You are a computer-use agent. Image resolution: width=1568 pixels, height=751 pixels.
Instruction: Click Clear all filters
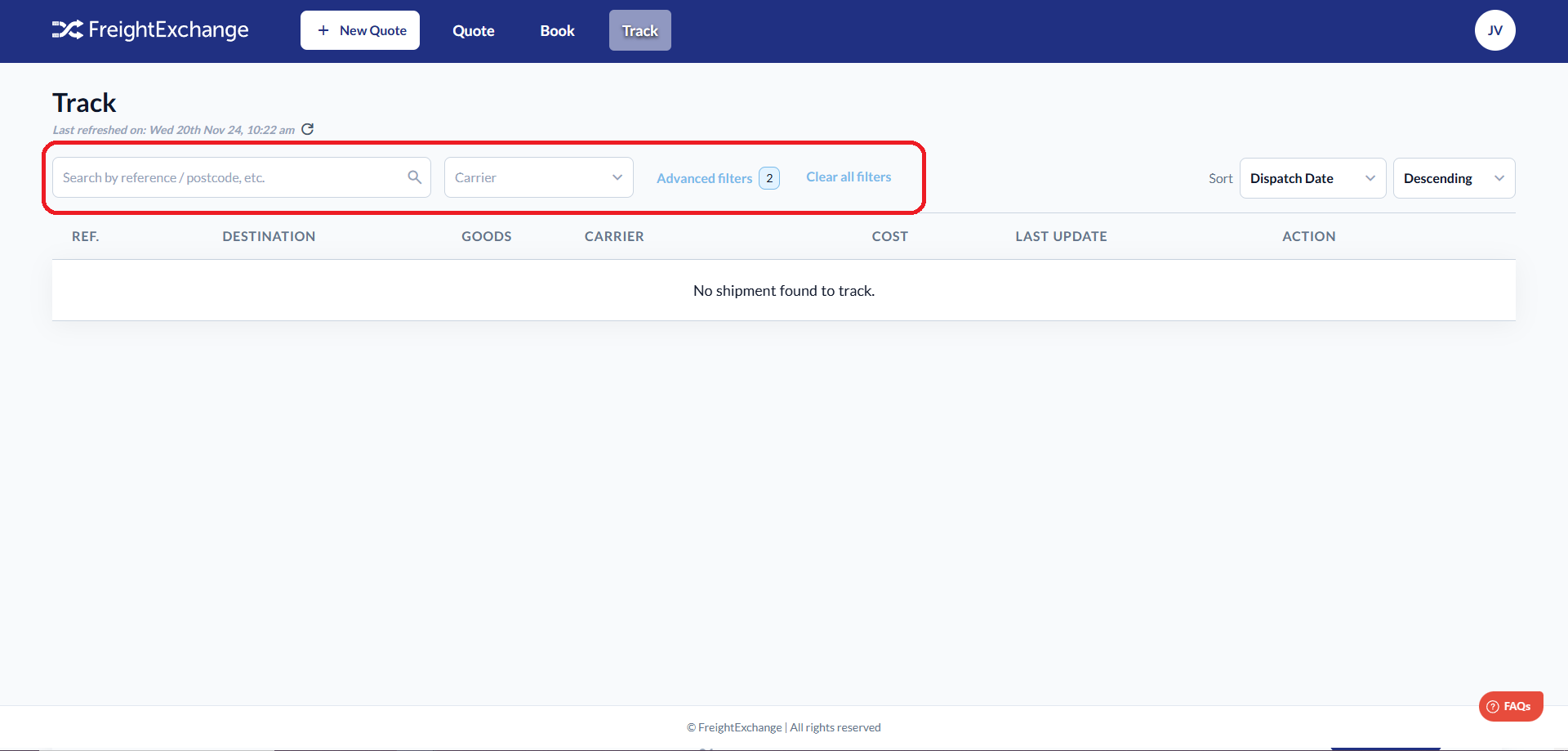click(849, 177)
